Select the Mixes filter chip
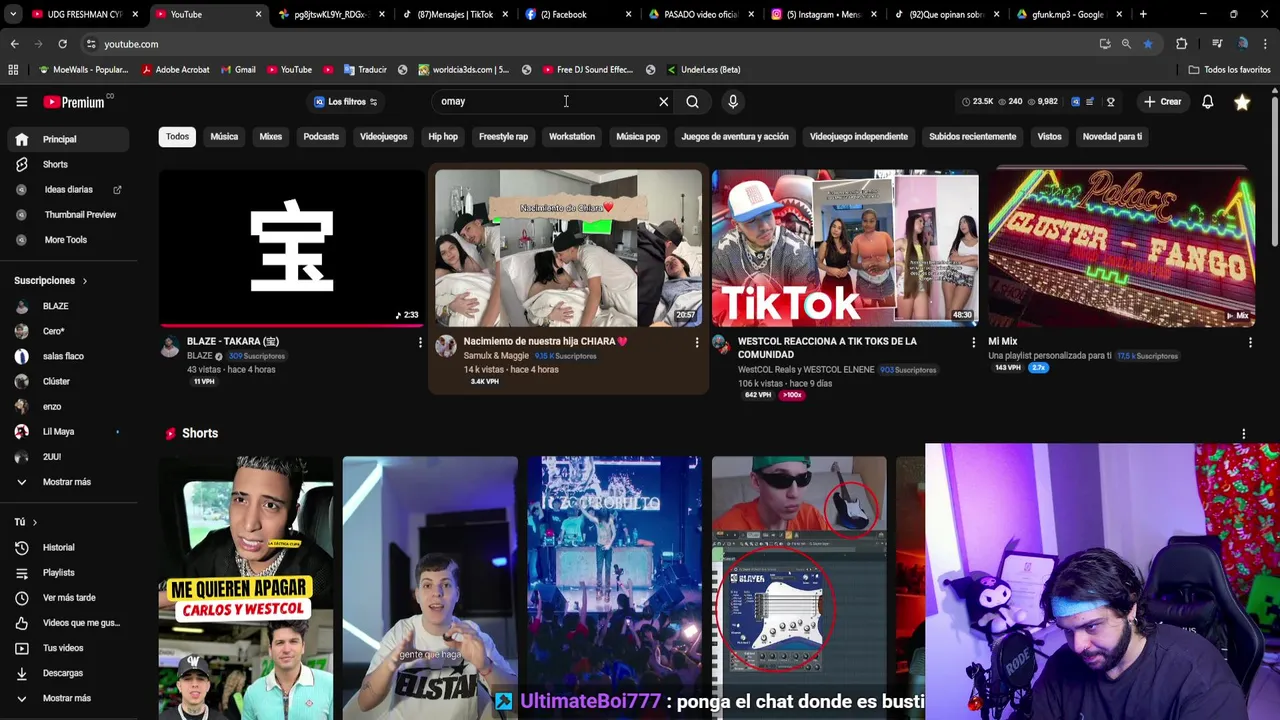The width and height of the screenshot is (1280, 720). (270, 136)
